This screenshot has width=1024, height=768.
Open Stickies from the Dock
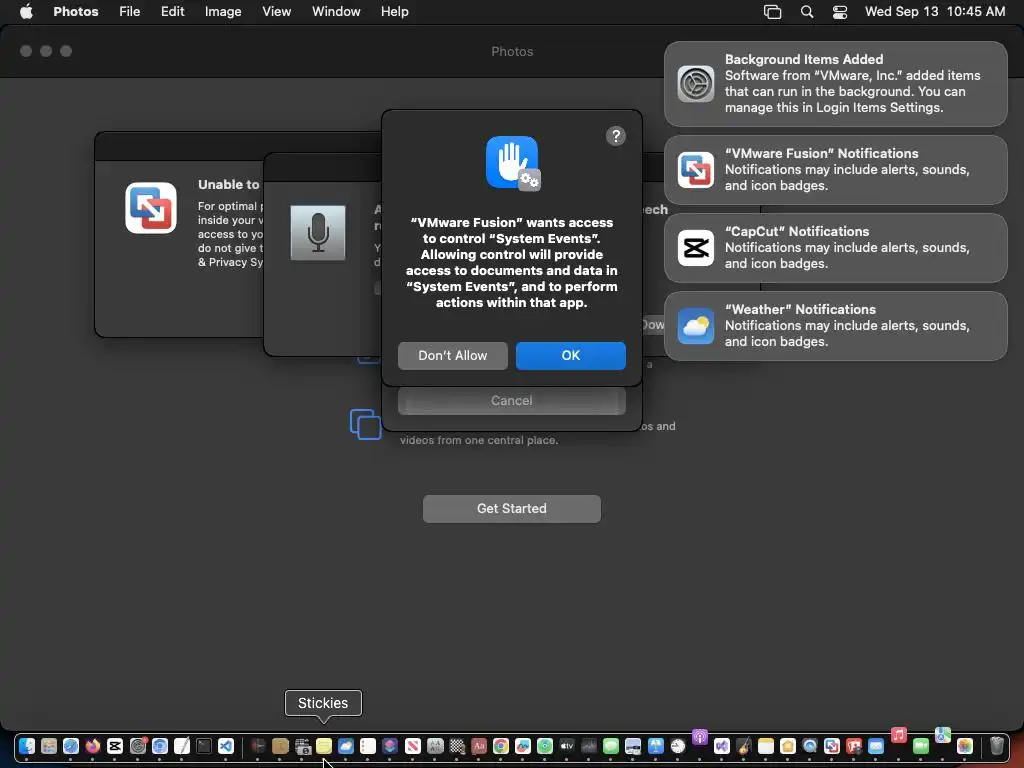[324, 746]
